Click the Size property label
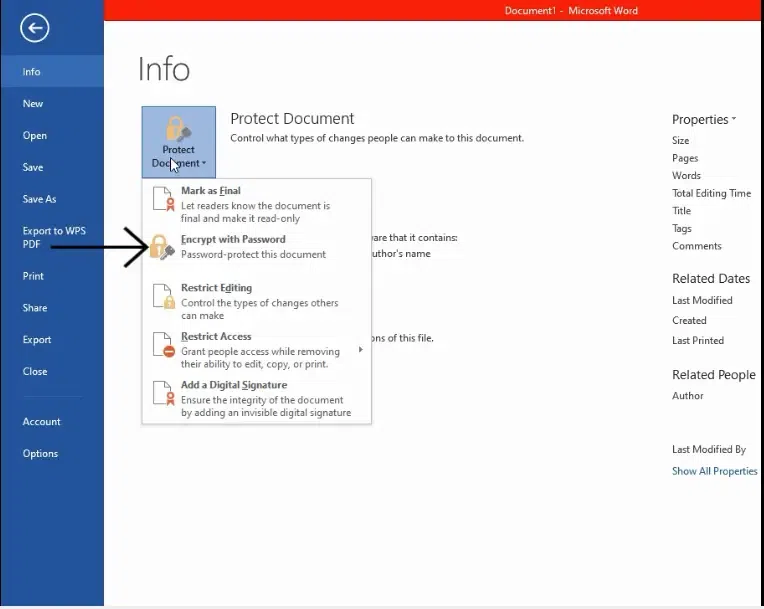This screenshot has height=609, width=764. [680, 141]
